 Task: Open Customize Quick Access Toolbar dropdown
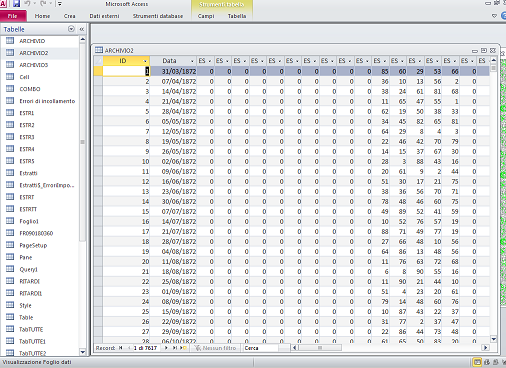[x=60, y=4]
